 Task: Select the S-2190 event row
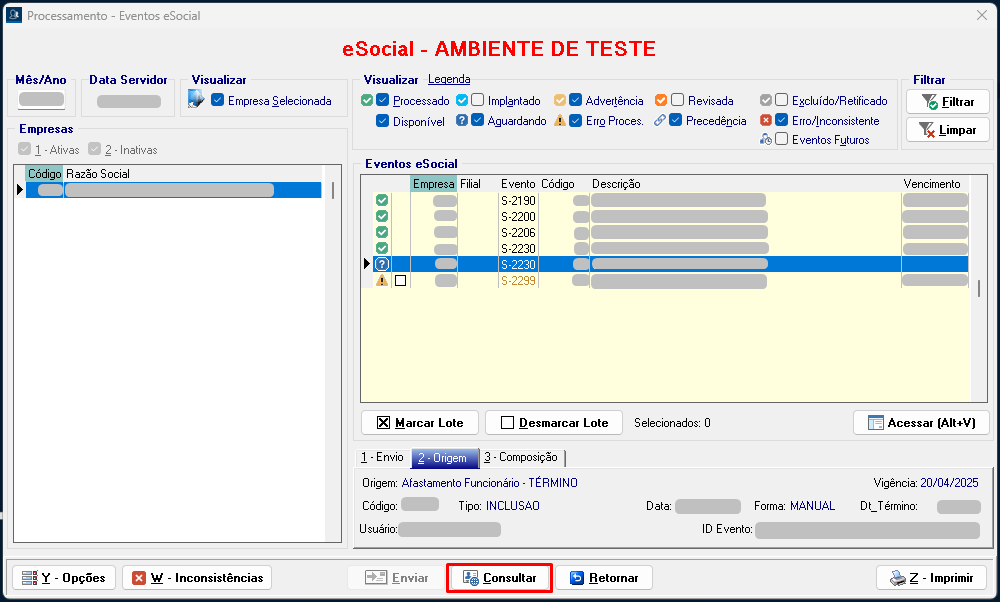tap(518, 201)
